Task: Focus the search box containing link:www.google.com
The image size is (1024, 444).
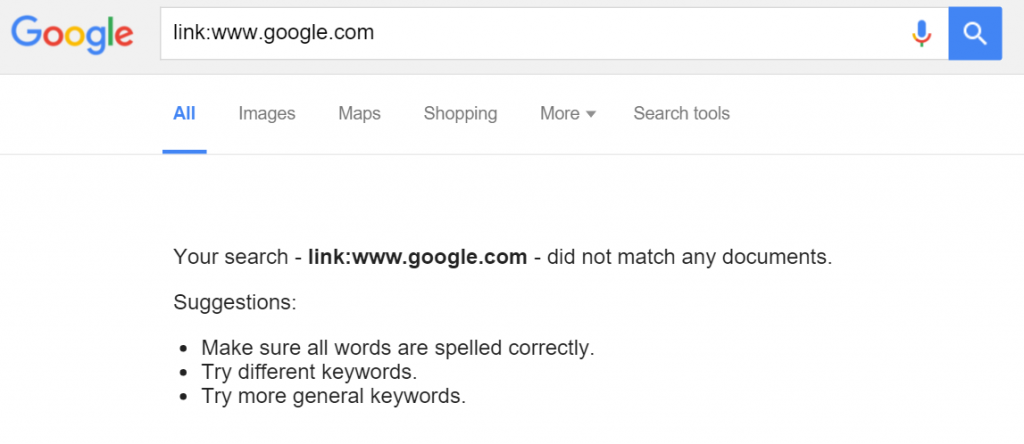Action: tap(536, 33)
